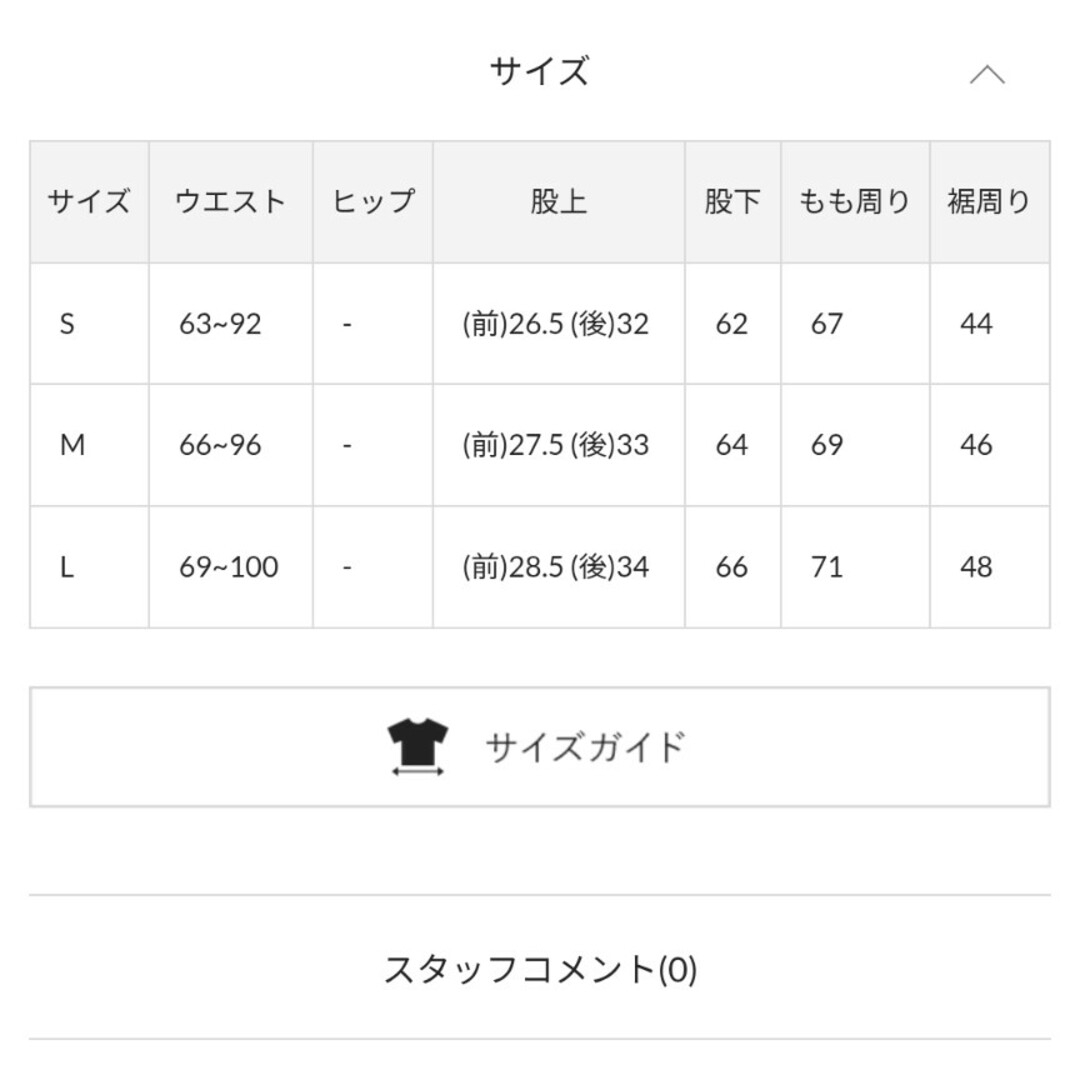Viewport: 1080px width, 1080px height.
Task: Click the M size row label
Action: pos(89,445)
